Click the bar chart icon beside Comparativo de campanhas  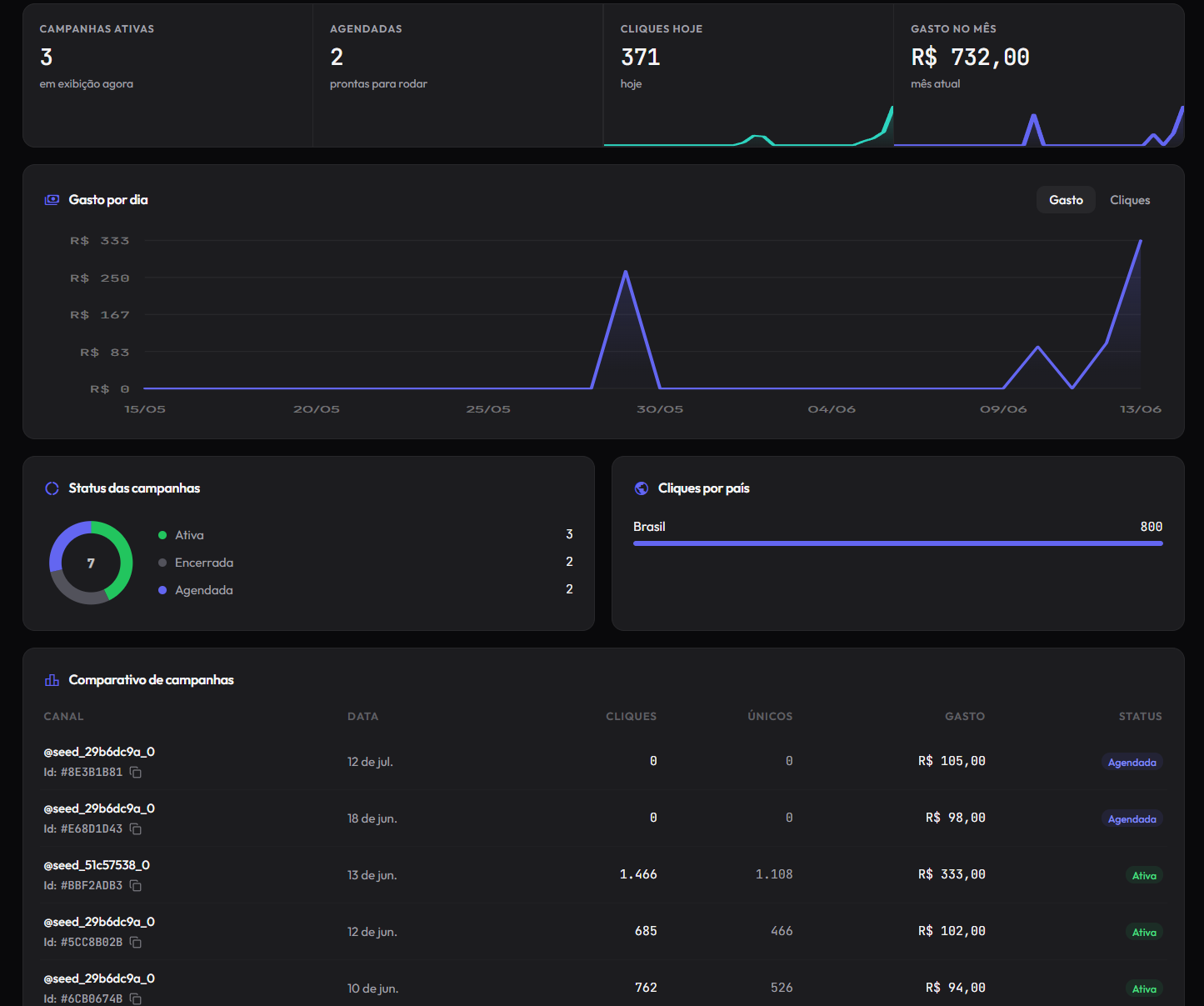coord(52,680)
